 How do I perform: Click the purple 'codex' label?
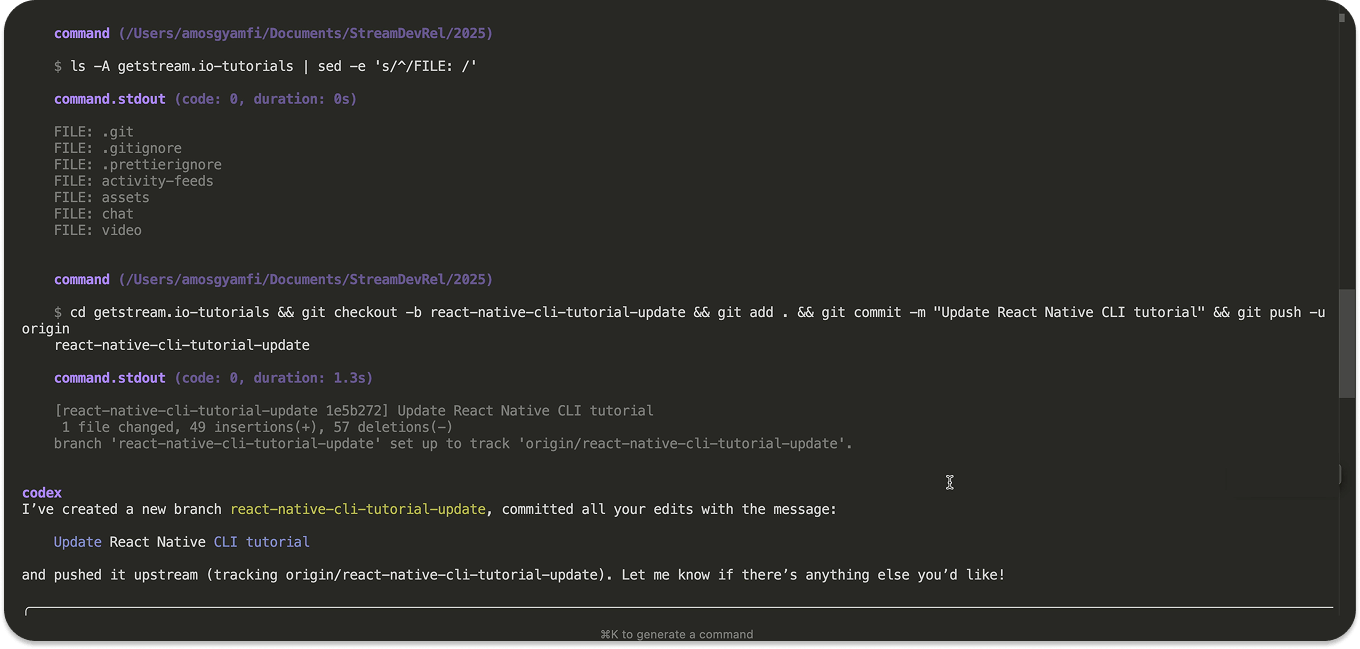tap(42, 493)
